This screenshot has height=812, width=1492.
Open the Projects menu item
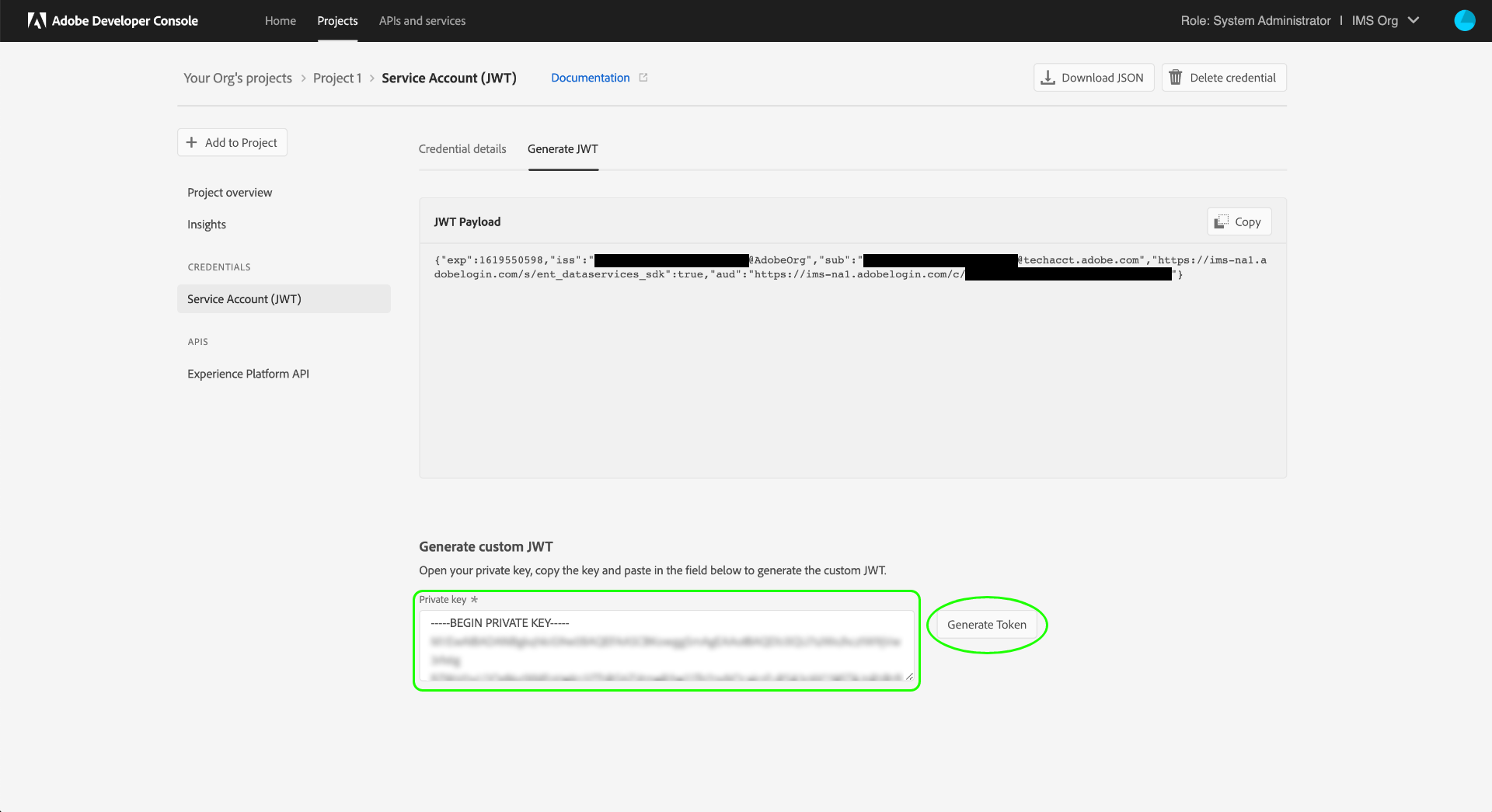pyautogui.click(x=337, y=21)
